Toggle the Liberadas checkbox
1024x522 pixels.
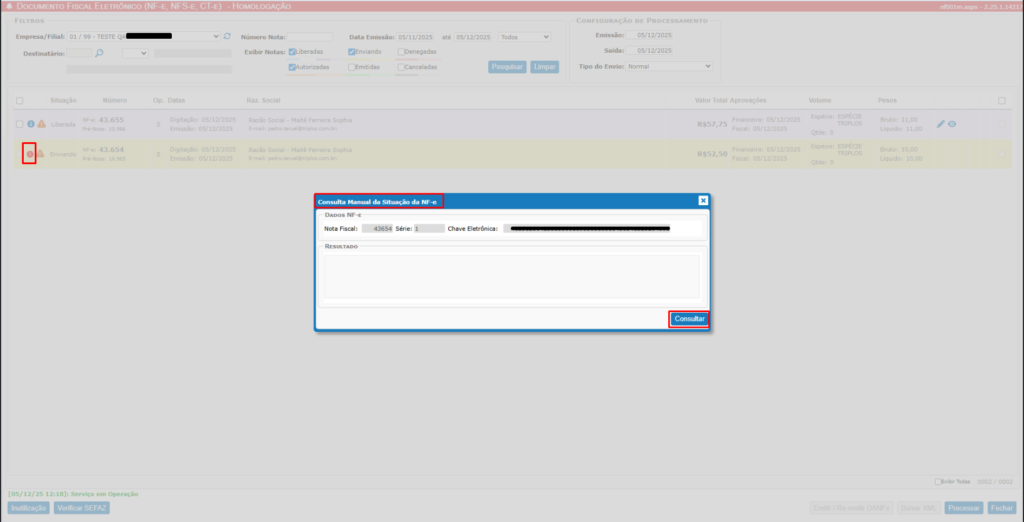click(292, 52)
